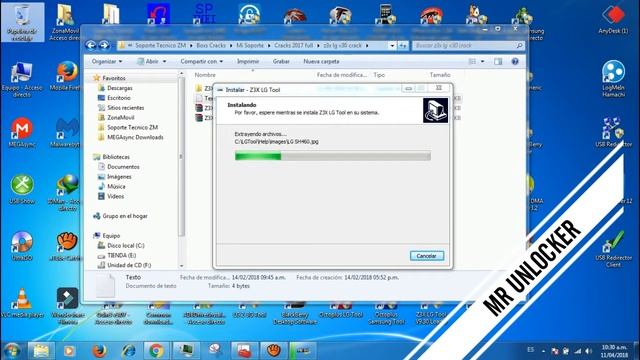Select Bibliotecas in the navigation pane
The image size is (640, 360).
click(116, 157)
